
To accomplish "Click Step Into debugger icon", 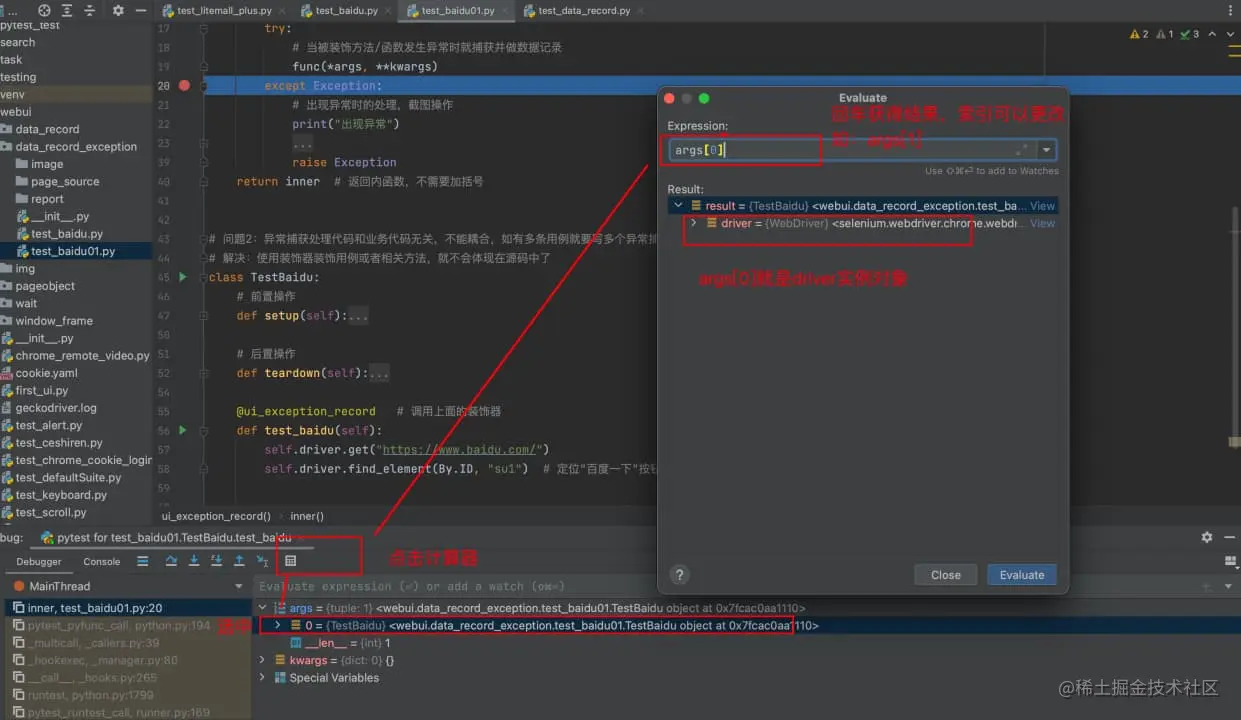I will pyautogui.click(x=194, y=561).
